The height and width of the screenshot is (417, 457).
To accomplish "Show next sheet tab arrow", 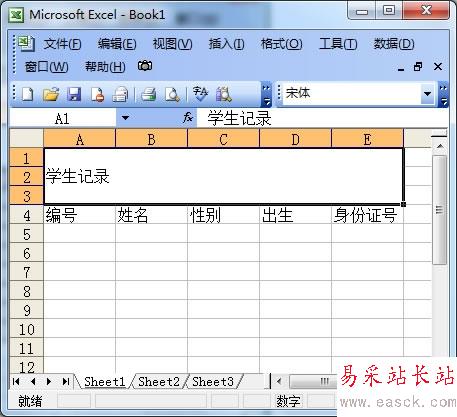I will [49, 381].
